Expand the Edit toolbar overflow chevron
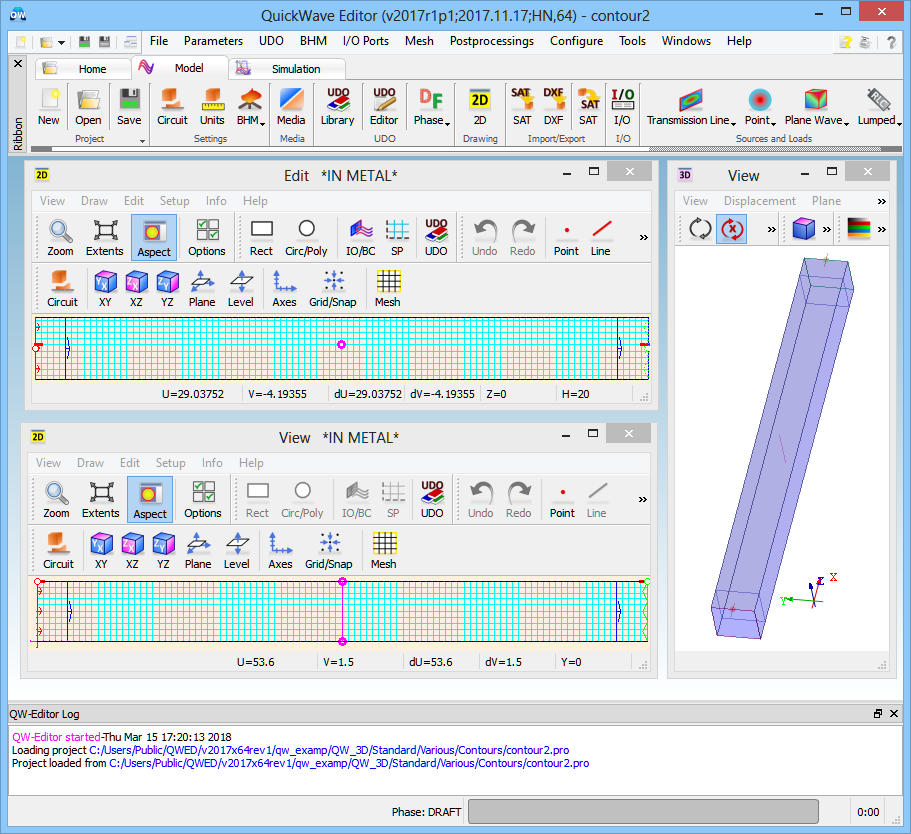The height and width of the screenshot is (834, 911). click(x=643, y=238)
